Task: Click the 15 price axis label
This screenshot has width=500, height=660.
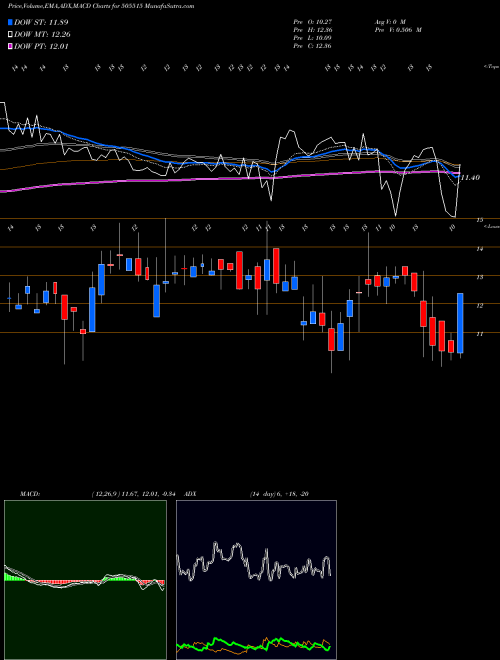Action: [479, 220]
